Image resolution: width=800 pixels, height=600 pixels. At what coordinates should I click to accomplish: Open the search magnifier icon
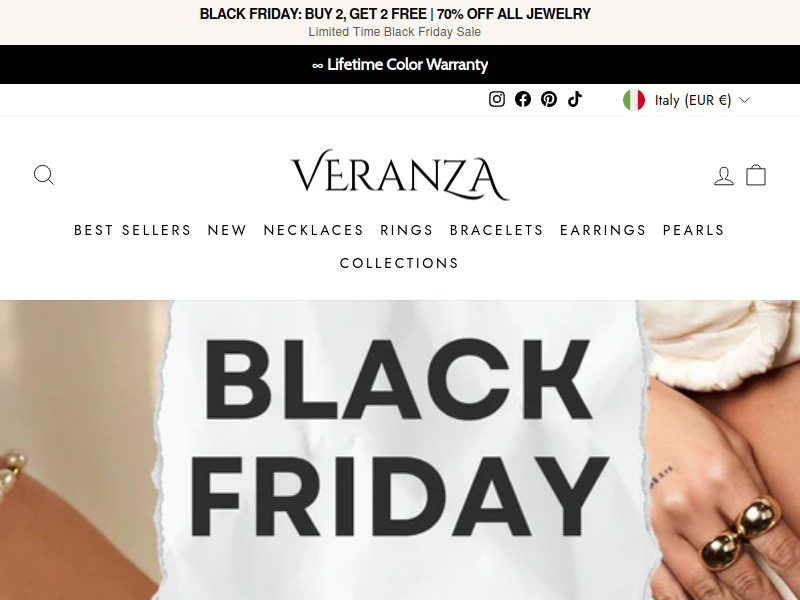point(44,175)
